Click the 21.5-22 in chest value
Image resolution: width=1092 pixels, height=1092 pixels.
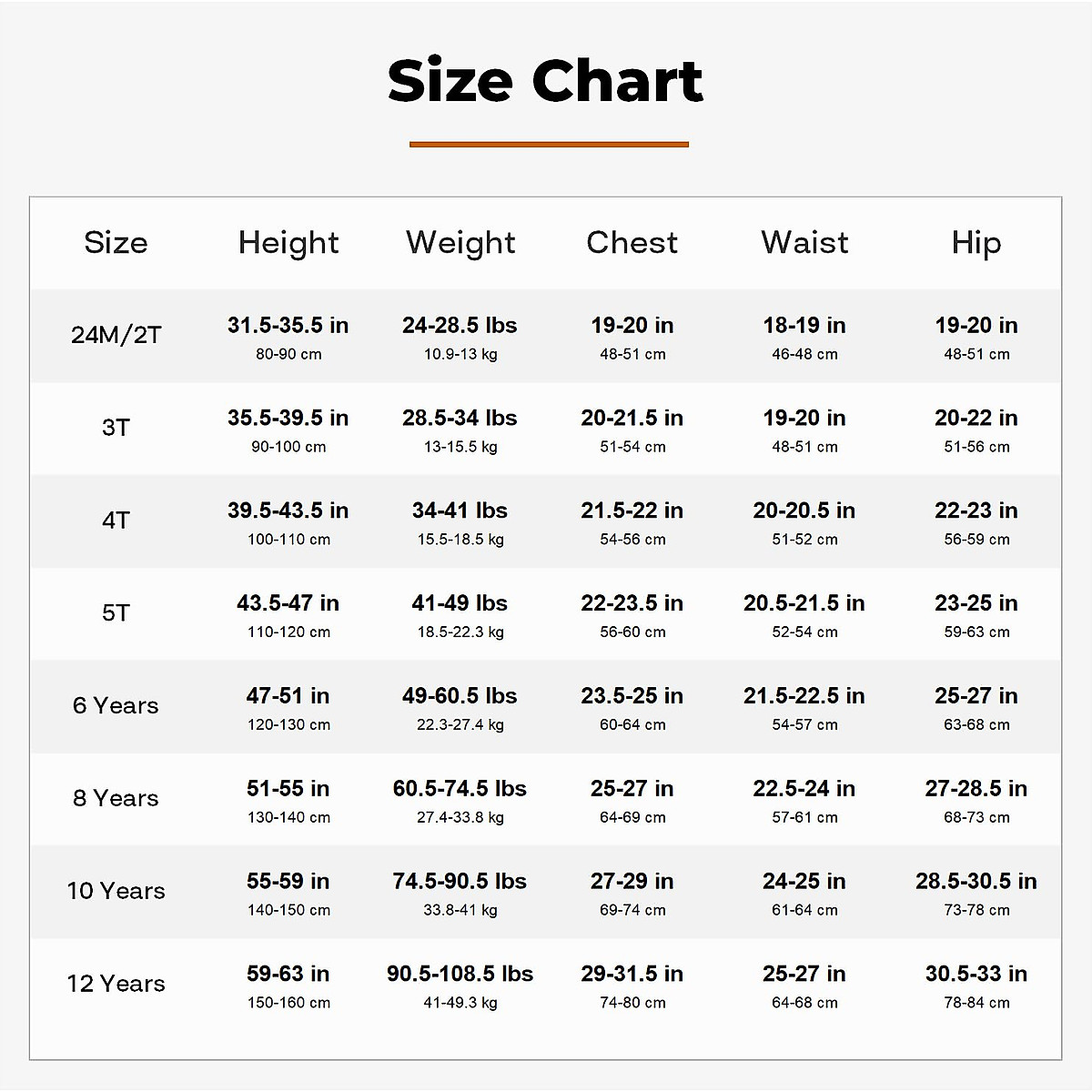[632, 511]
